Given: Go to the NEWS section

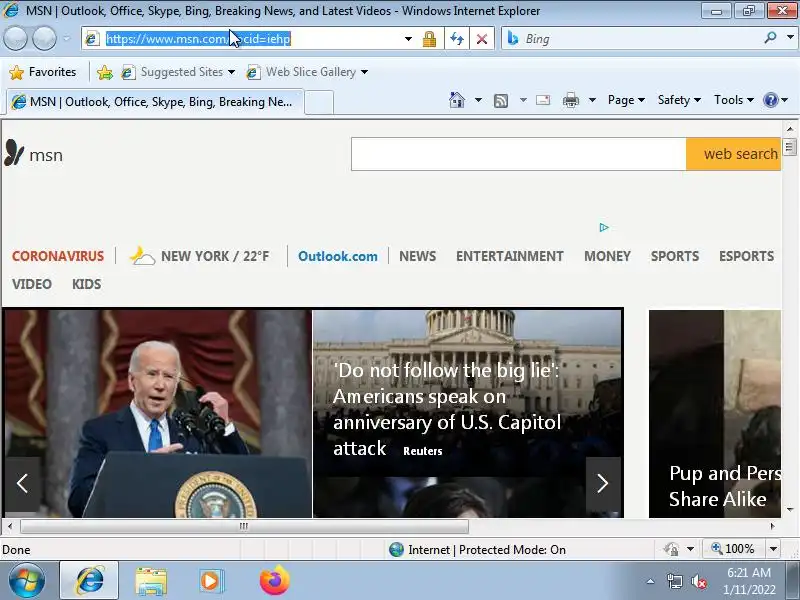Looking at the screenshot, I should 417,256.
